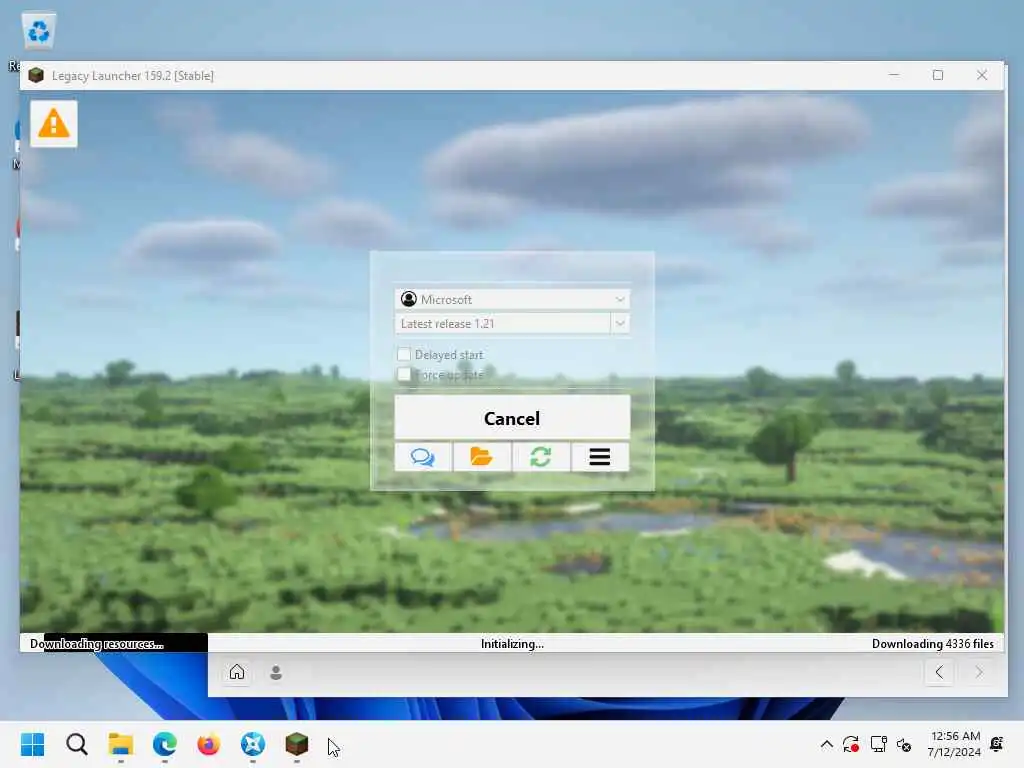Screen dimensions: 1024x768
Task: Cancel the download in progress
Action: (512, 418)
